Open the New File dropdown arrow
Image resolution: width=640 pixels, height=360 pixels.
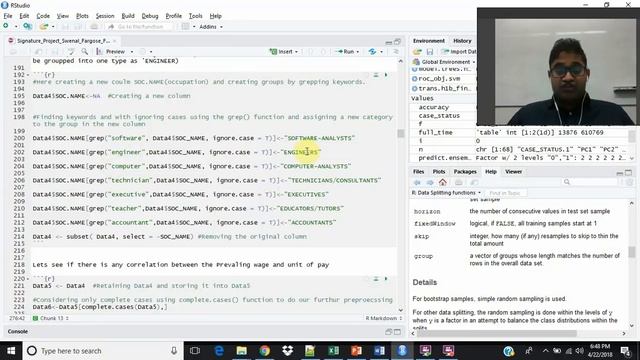[x=16, y=27]
